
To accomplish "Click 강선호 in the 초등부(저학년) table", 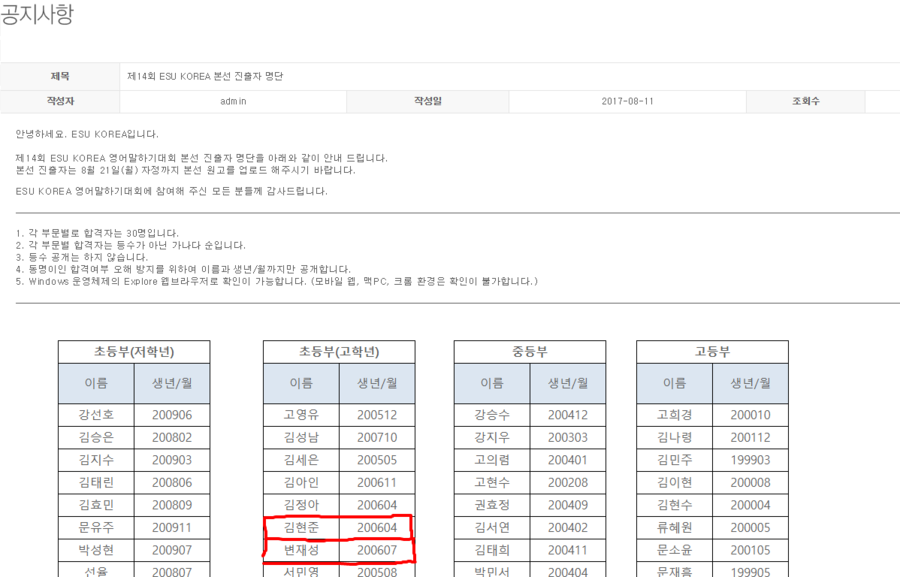I will click(x=96, y=416).
